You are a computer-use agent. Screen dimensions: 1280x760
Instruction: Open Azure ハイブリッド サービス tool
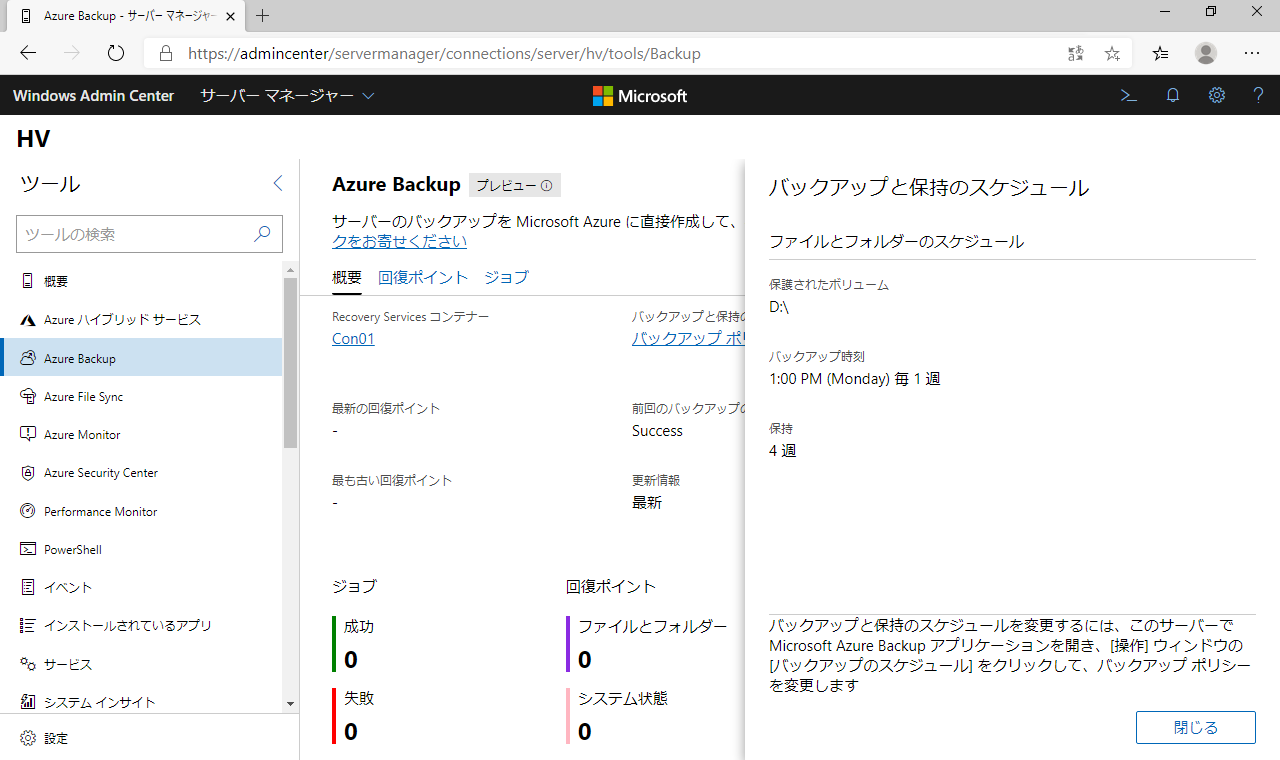coord(142,320)
